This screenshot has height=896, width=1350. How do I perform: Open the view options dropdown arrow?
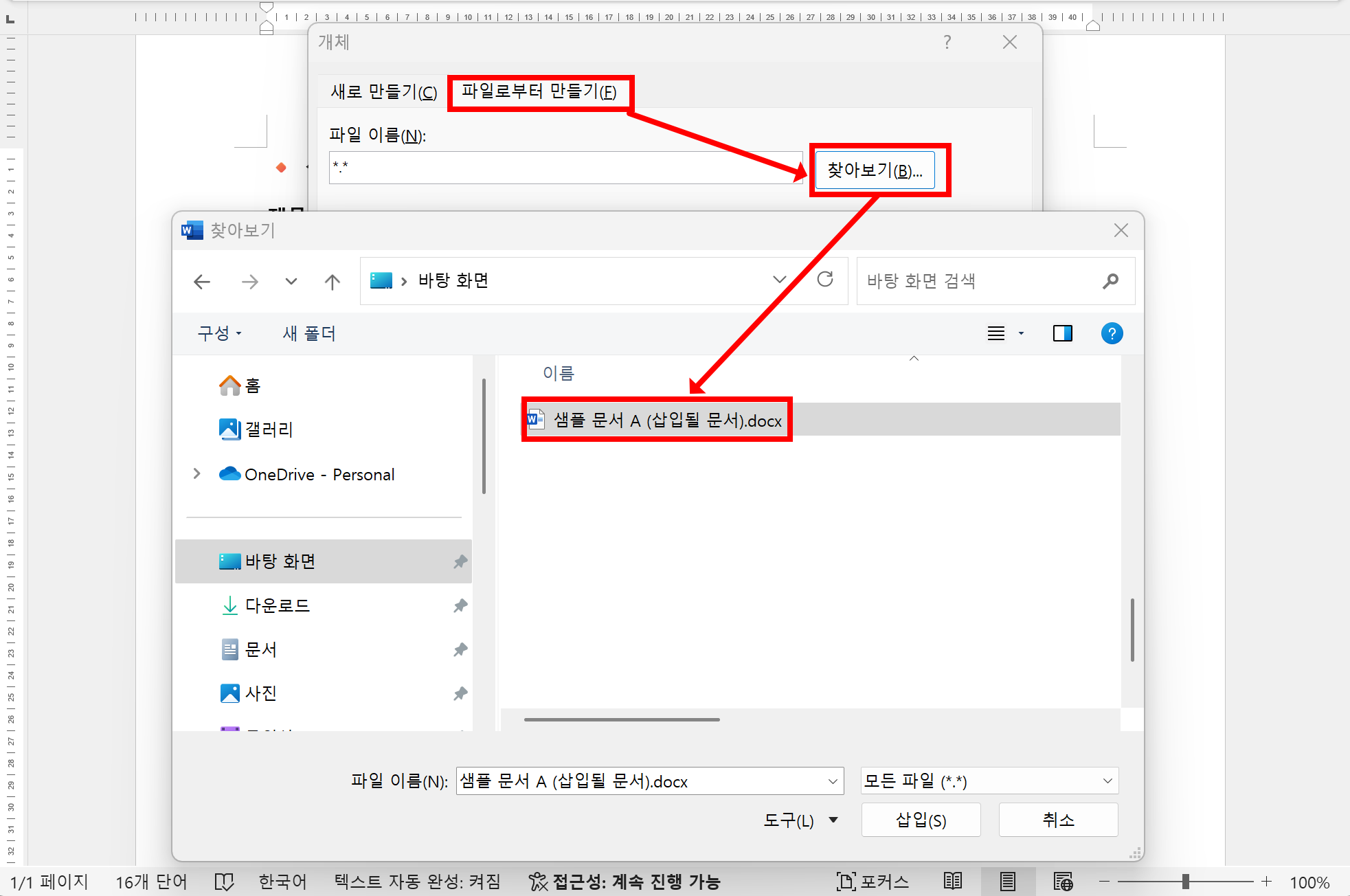pyautogui.click(x=1021, y=333)
